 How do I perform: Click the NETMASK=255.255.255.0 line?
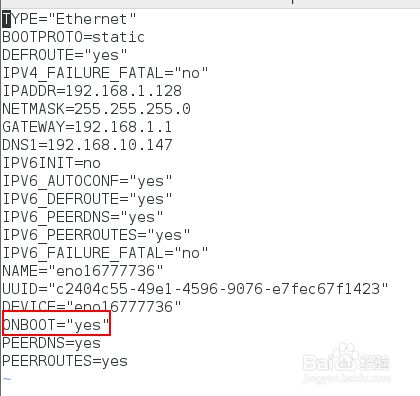[96, 109]
